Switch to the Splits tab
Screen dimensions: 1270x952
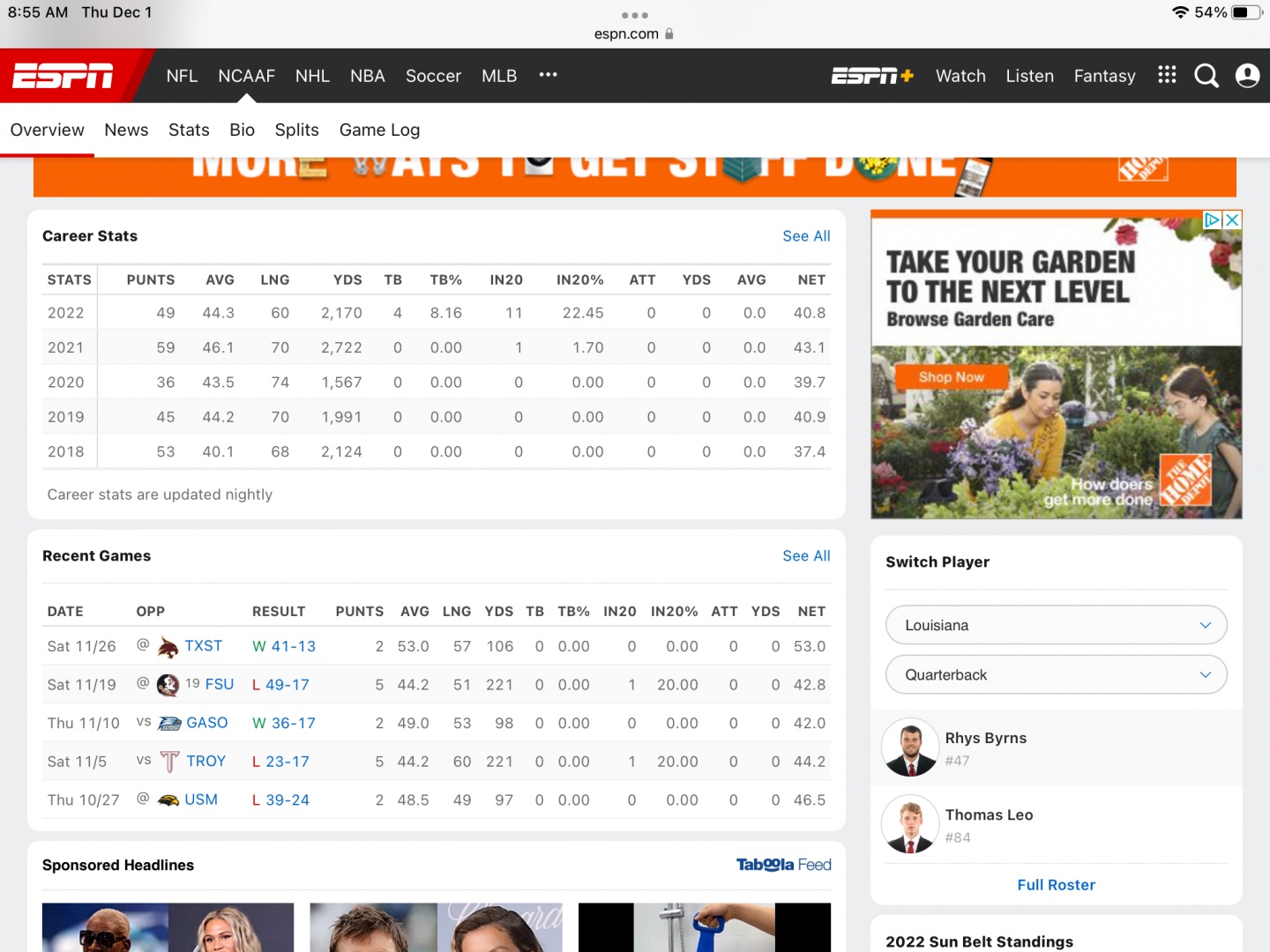[x=296, y=130]
